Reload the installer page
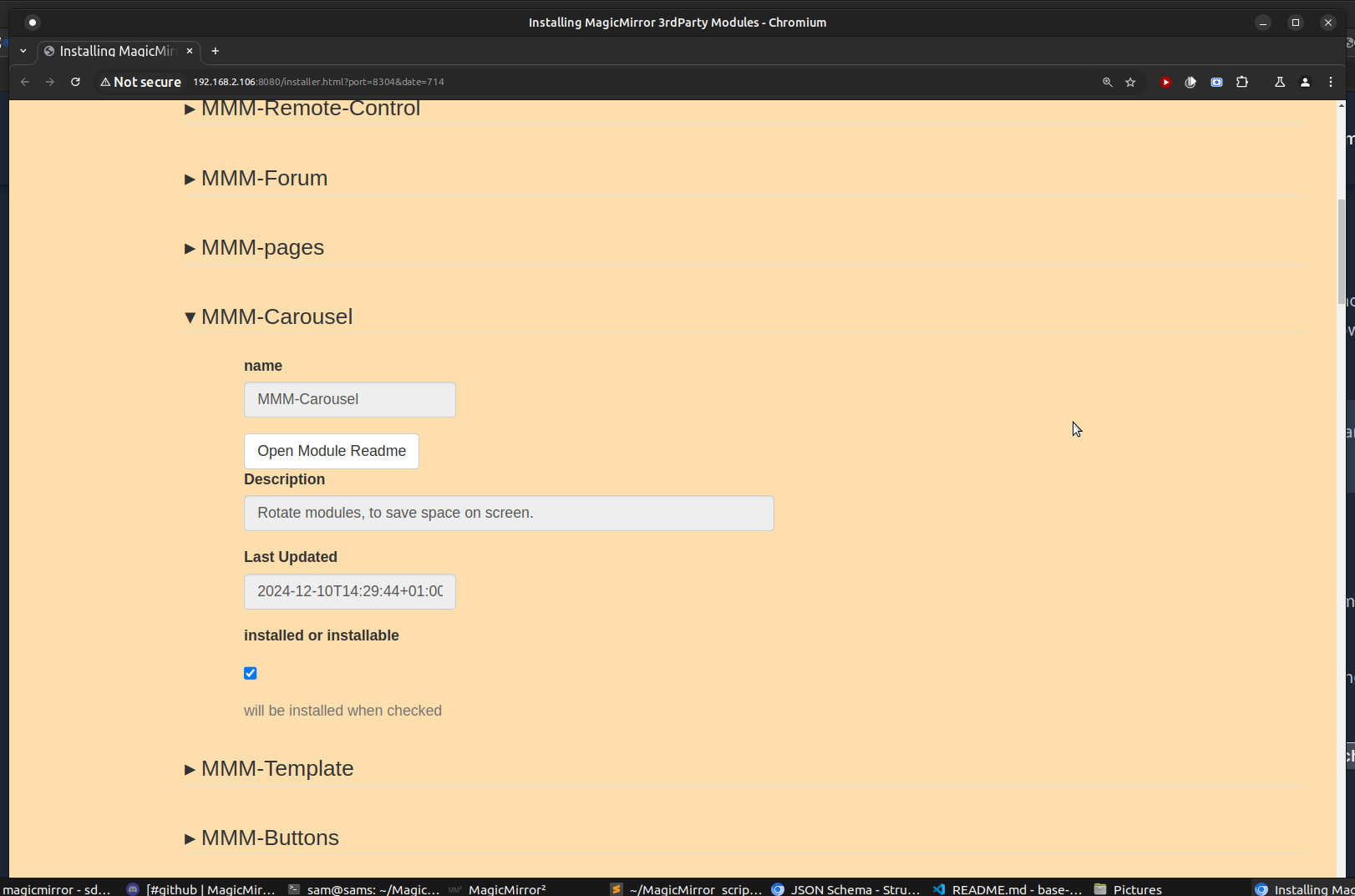 75,82
